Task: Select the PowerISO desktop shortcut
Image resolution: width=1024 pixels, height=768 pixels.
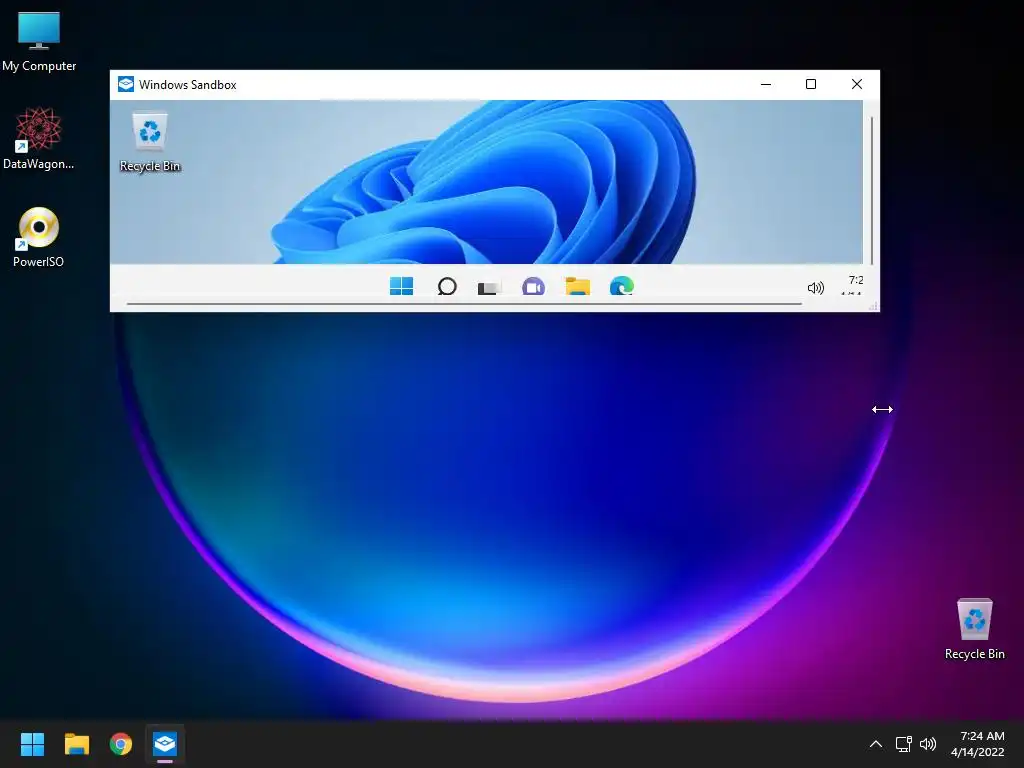Action: 39,237
